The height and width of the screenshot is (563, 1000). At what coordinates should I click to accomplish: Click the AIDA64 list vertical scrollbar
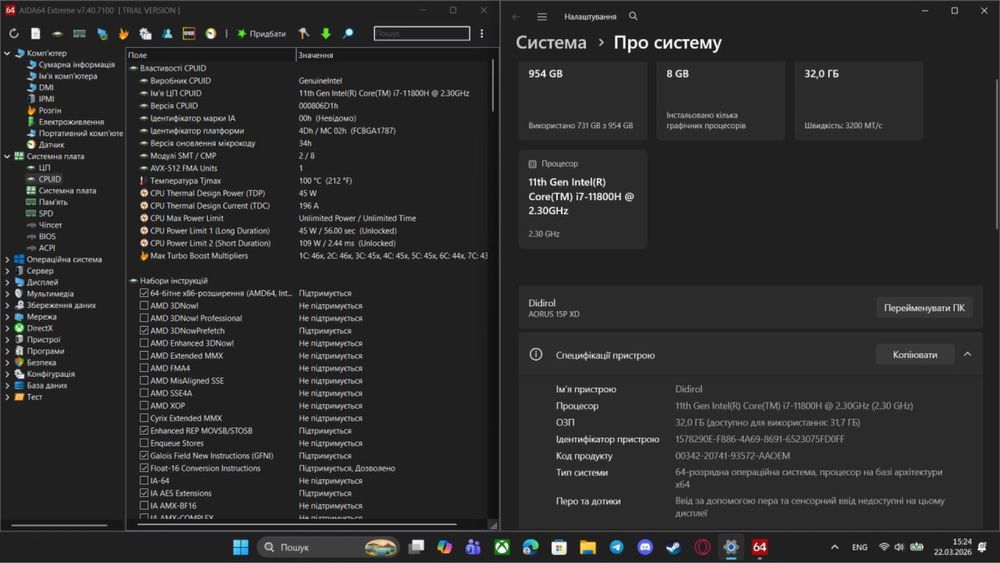[492, 86]
